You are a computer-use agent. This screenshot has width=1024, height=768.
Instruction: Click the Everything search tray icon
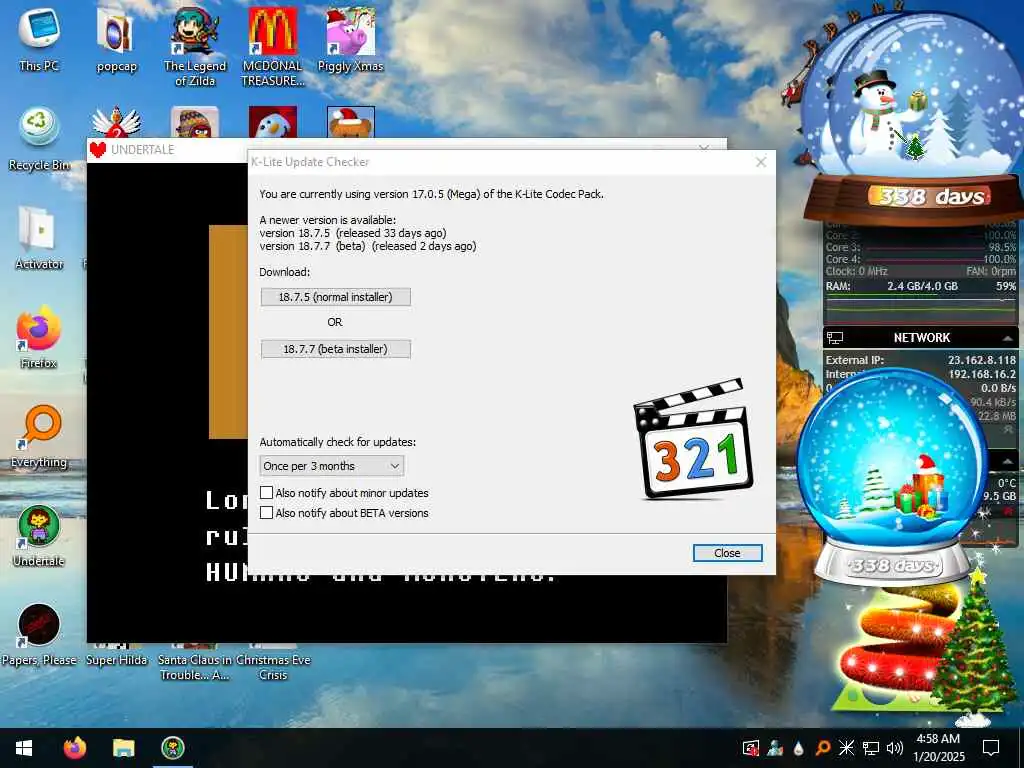(822, 748)
